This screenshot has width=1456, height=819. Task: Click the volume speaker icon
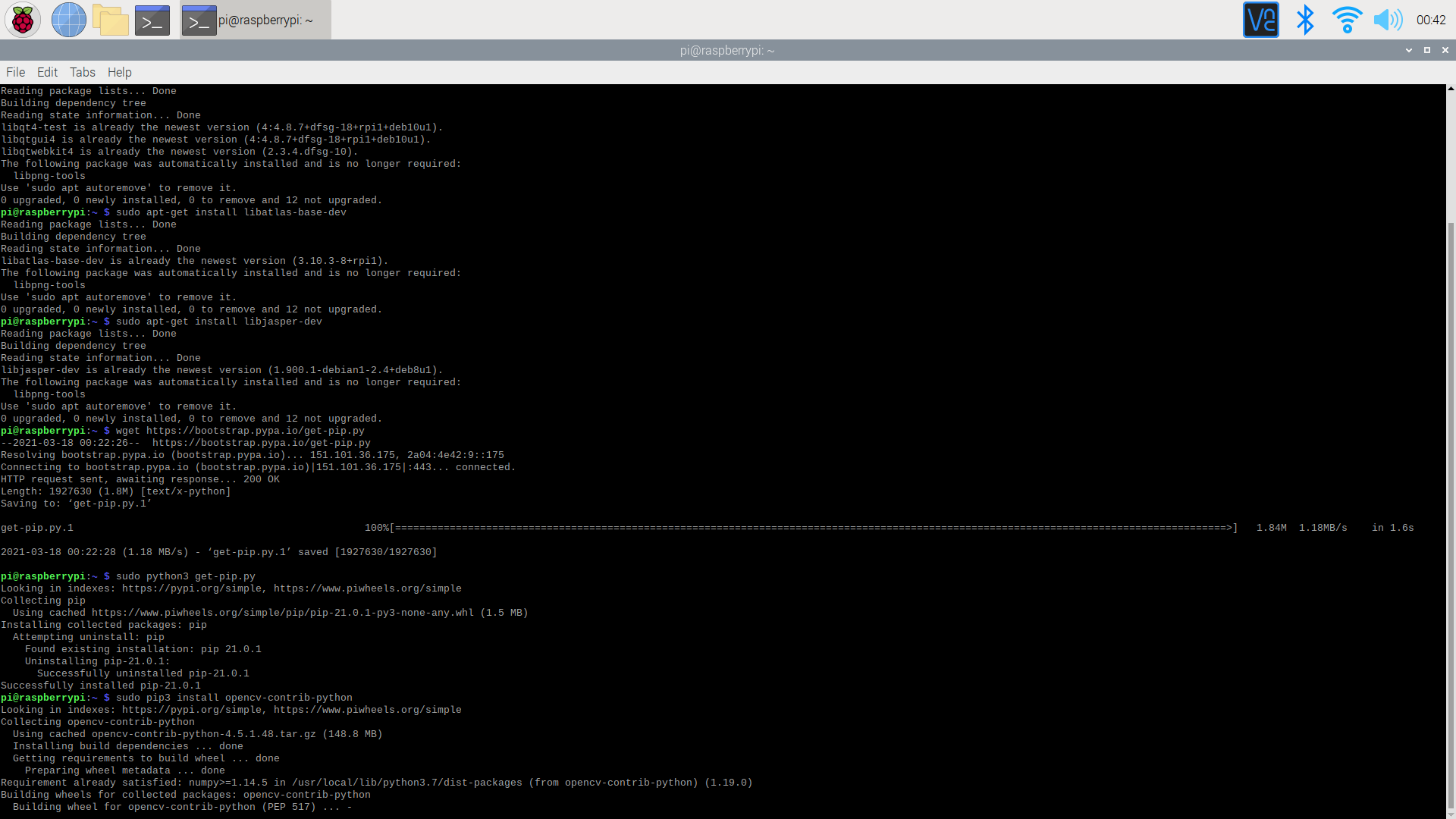click(1388, 20)
